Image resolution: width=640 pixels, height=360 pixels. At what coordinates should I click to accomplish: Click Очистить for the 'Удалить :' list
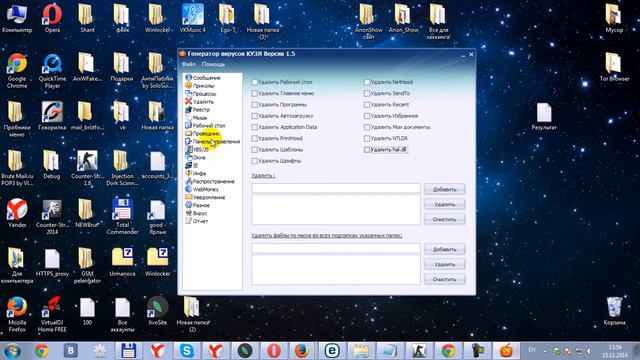pos(444,219)
